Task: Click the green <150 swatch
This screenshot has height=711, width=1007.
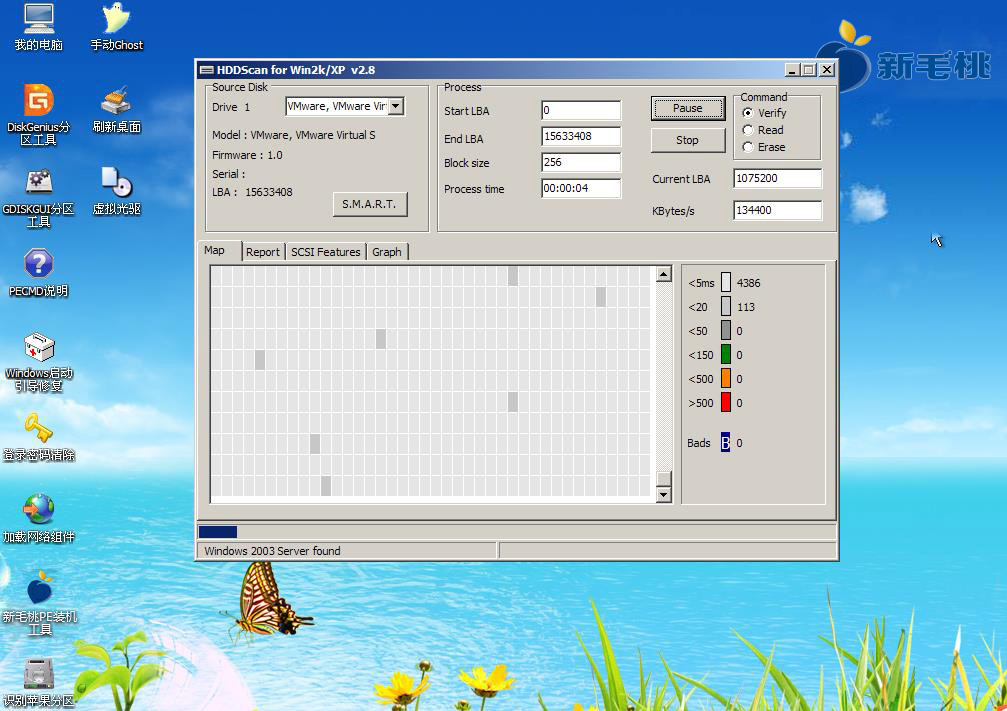Action: pos(726,355)
